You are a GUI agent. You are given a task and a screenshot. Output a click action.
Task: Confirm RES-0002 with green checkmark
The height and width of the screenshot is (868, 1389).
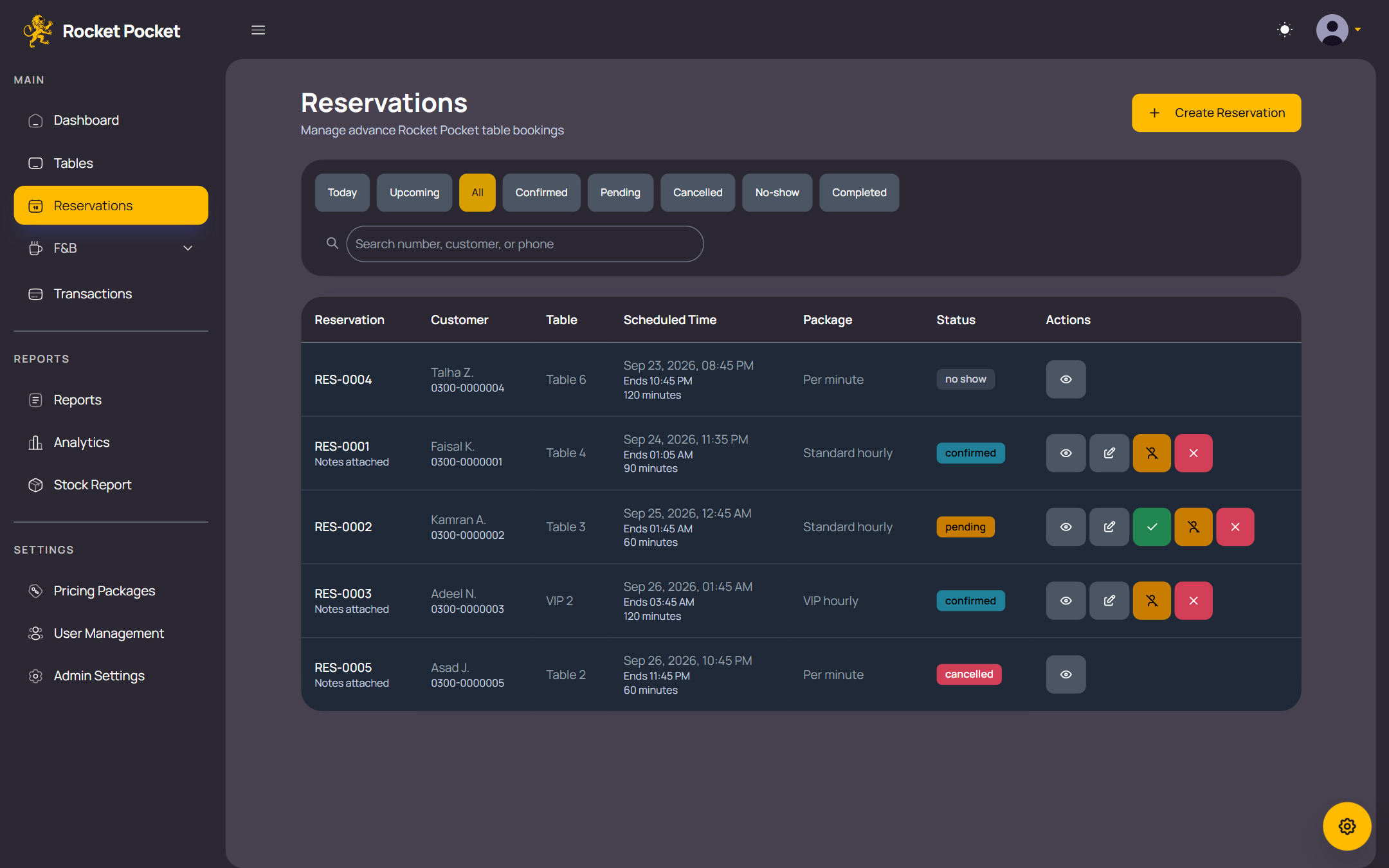[x=1152, y=527]
